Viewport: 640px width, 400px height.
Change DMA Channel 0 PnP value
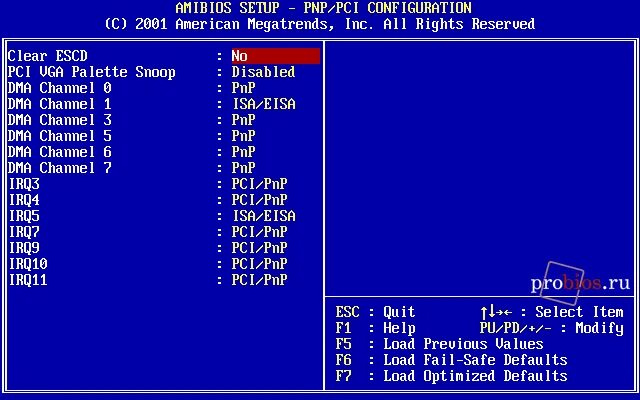[x=243, y=88]
